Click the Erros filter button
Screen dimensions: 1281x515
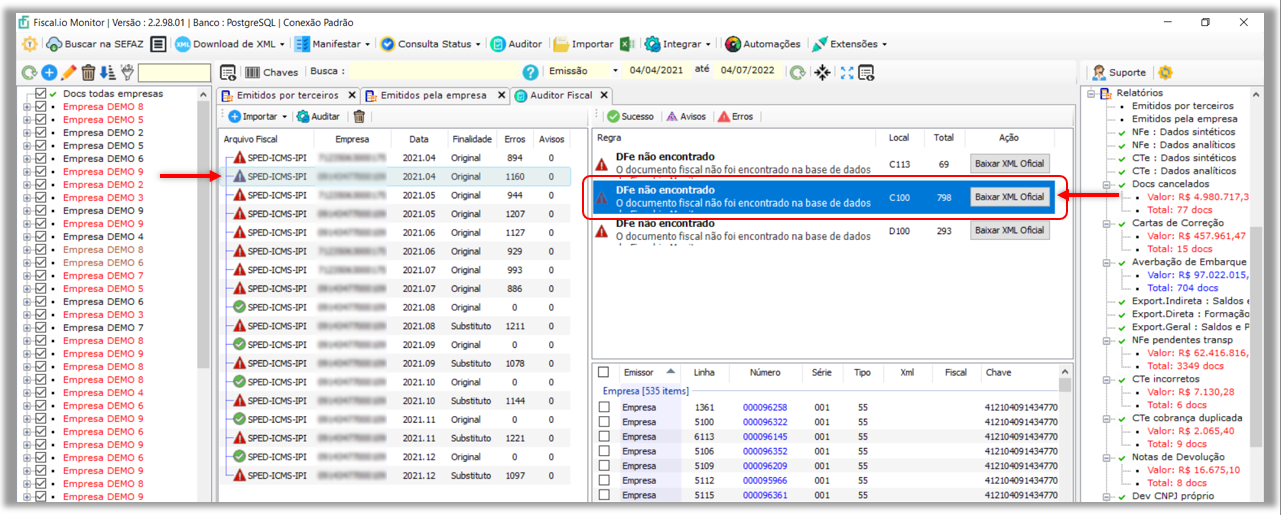735,117
